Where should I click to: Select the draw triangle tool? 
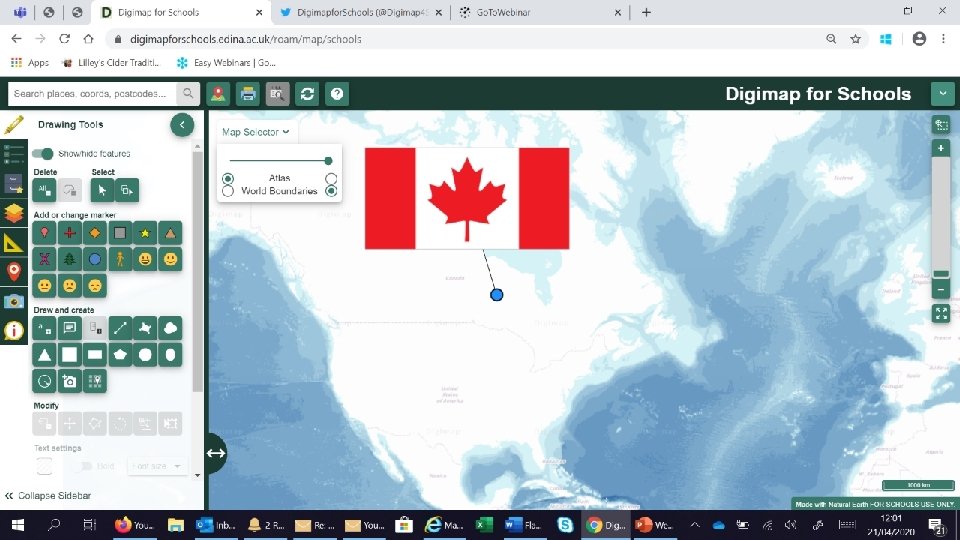click(x=44, y=354)
